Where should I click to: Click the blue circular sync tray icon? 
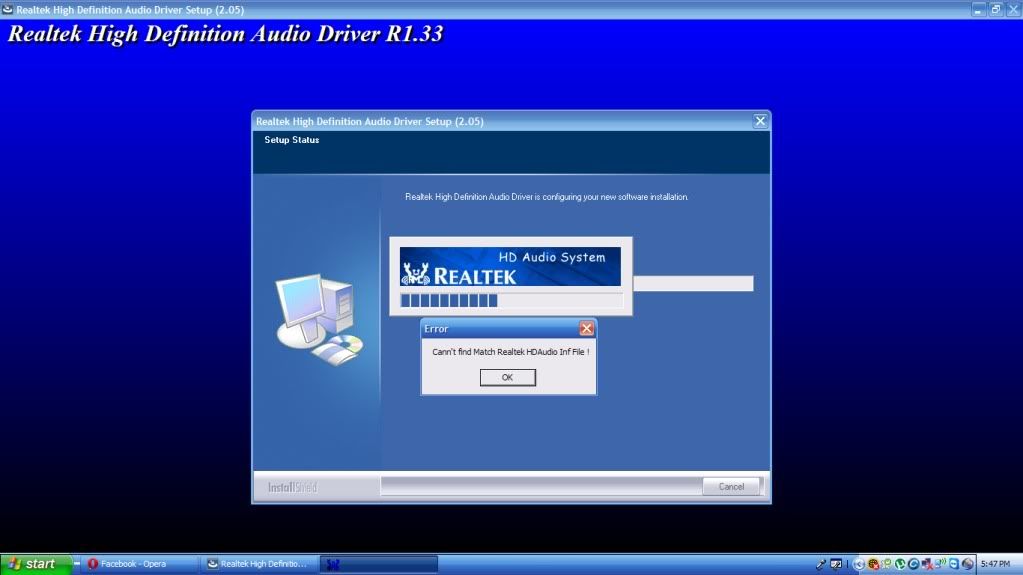(913, 564)
